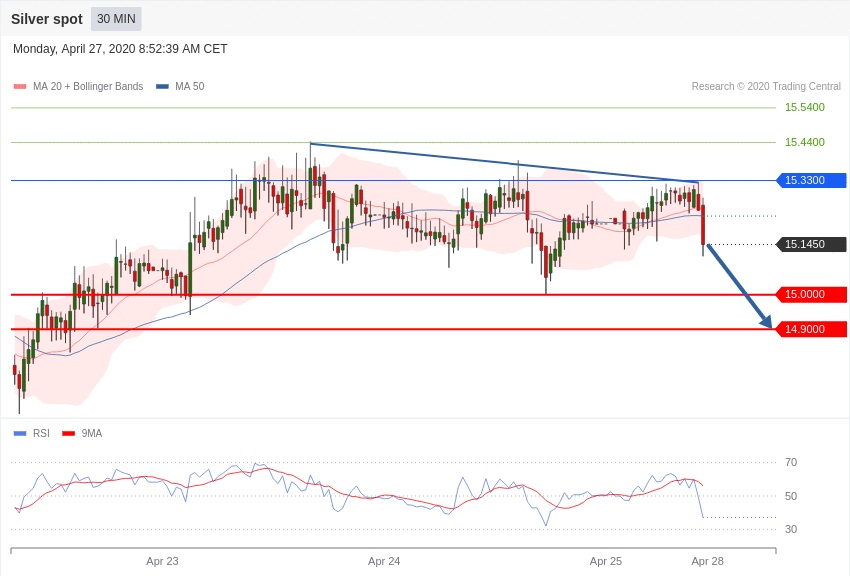Viewport: 850px width, 576px height.
Task: Click the Research 2020 Trading Central credit
Action: click(766, 86)
